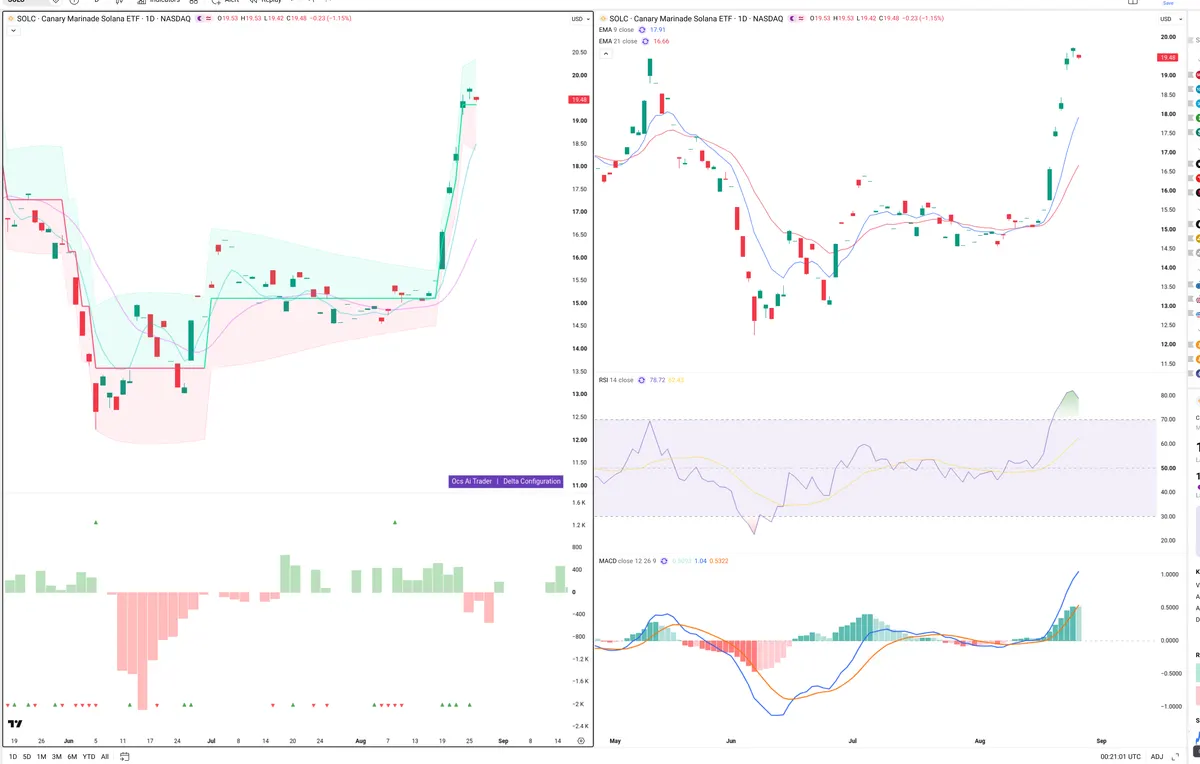This screenshot has height=764, width=1200.
Task: Click the 20.50 price level on left axis
Action: click(578, 52)
